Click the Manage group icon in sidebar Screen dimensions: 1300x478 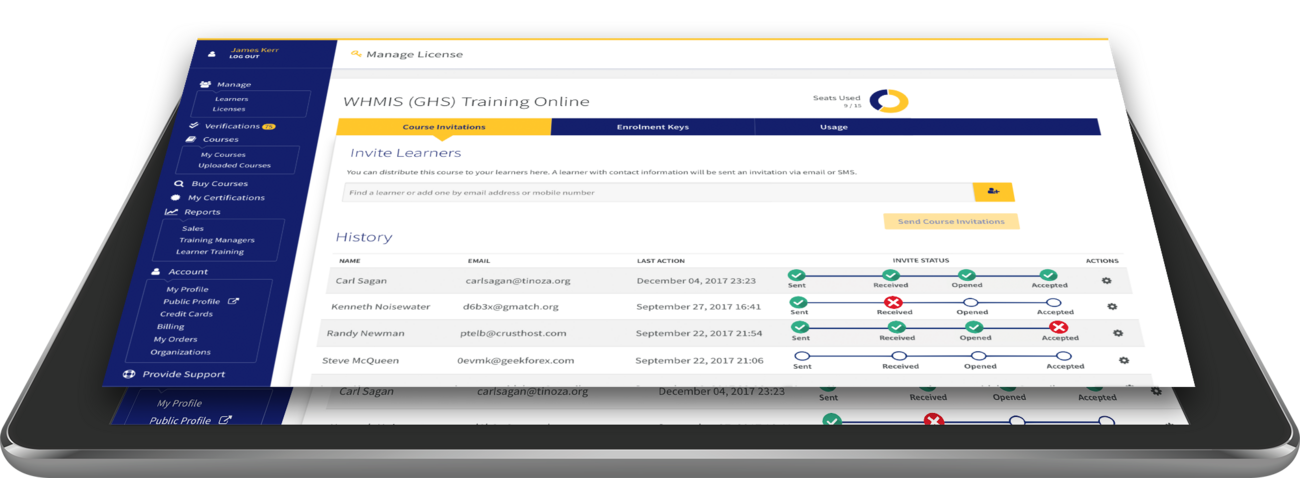pos(205,85)
